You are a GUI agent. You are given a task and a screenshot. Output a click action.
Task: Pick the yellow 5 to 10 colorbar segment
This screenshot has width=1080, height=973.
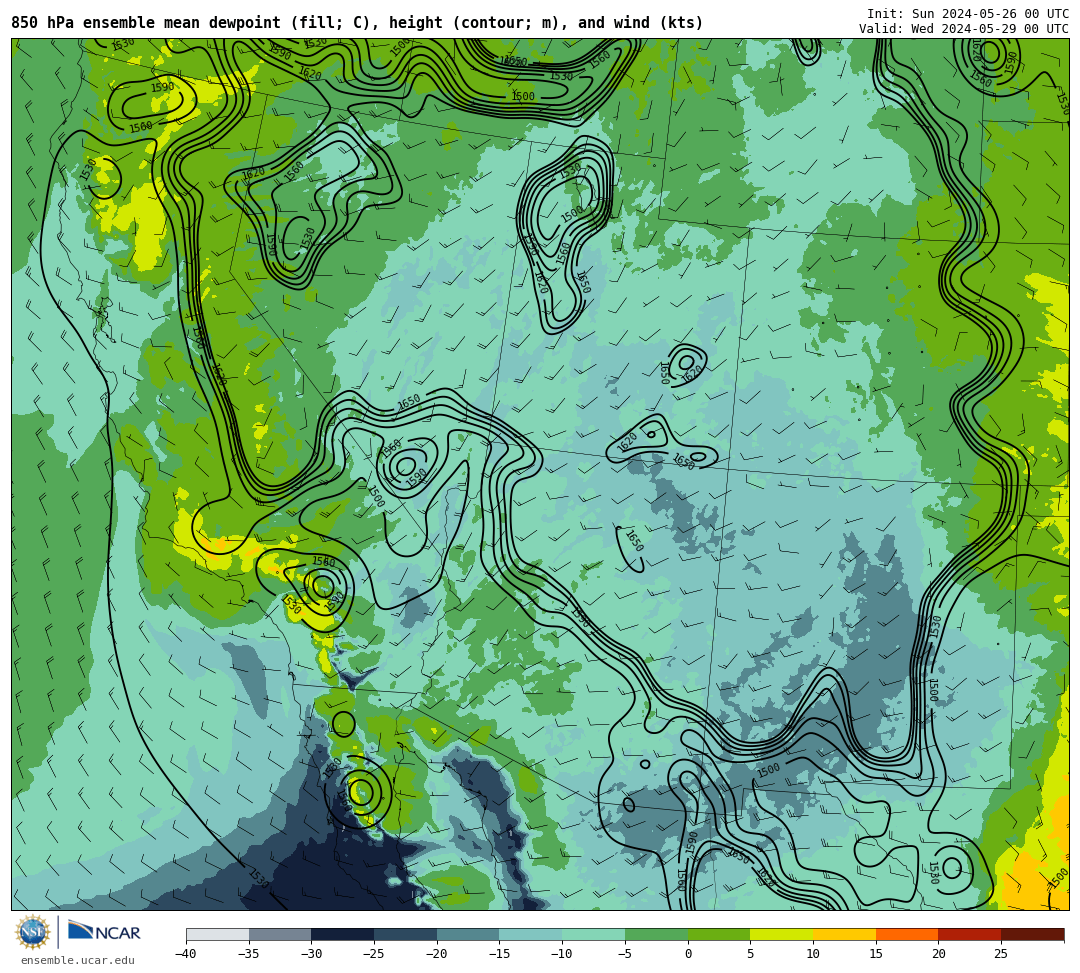[782, 934]
